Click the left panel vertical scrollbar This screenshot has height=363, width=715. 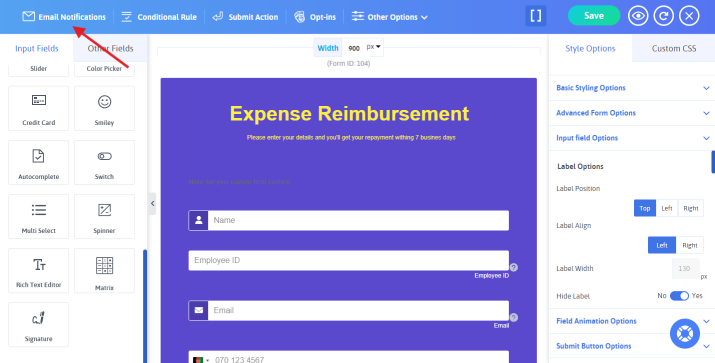pos(145,306)
